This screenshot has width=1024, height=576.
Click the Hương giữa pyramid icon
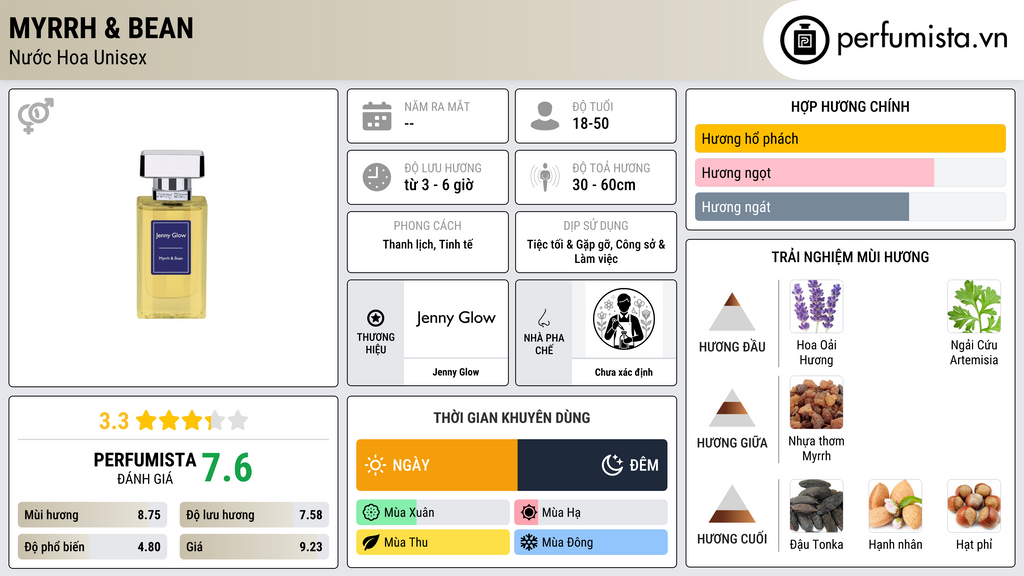click(732, 408)
